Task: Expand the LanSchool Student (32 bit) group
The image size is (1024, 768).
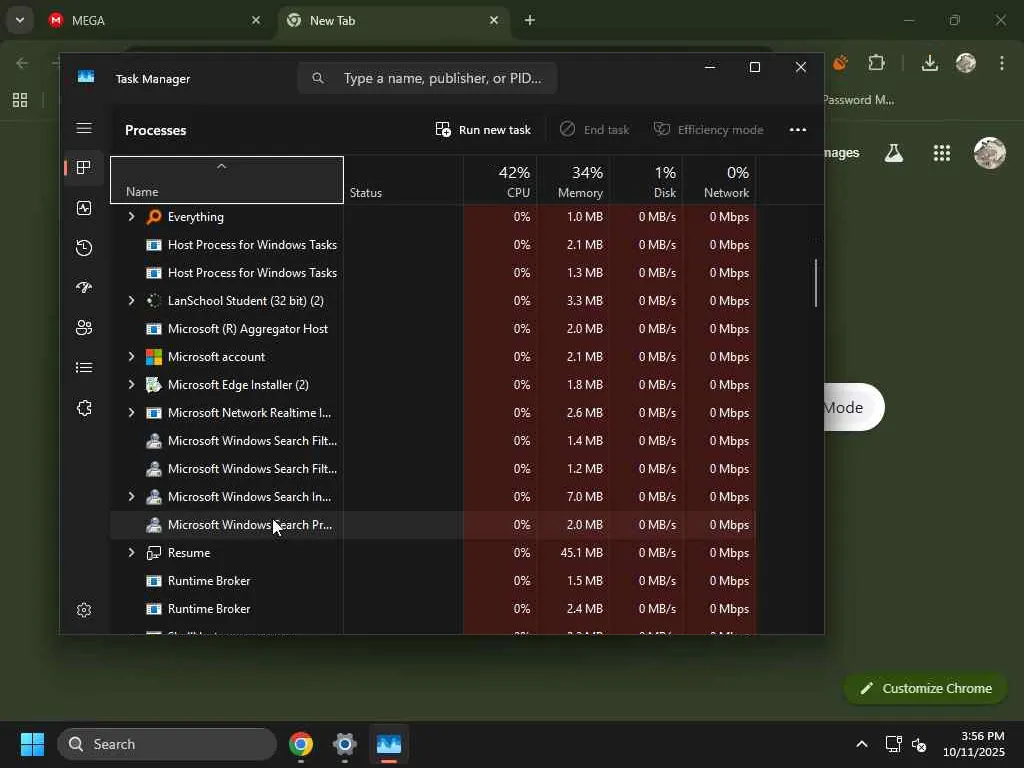Action: (131, 300)
